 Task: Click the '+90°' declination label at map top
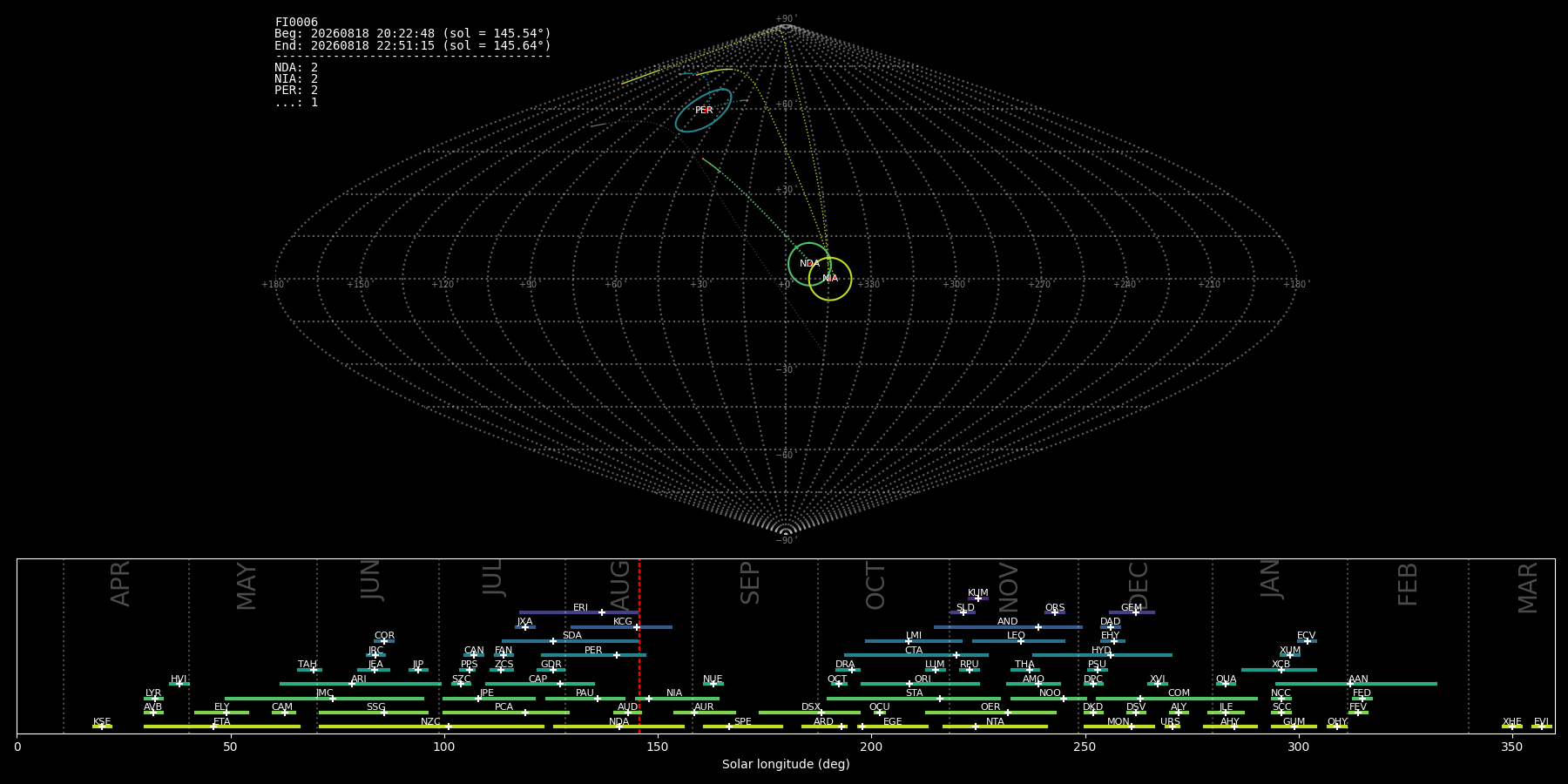[x=786, y=18]
